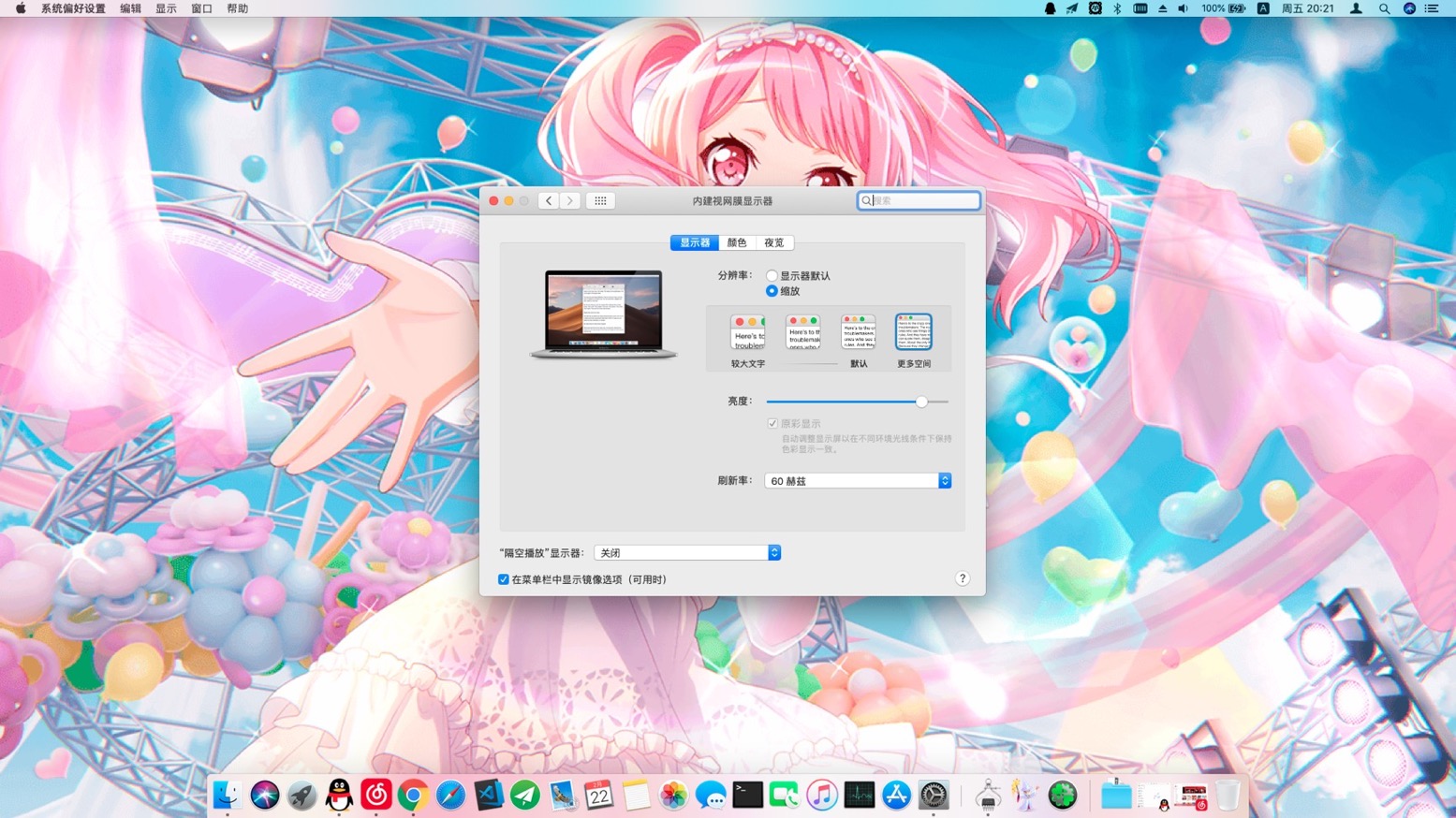Open Telegram paper plane in Dock
Image resolution: width=1456 pixels, height=818 pixels.
[525, 796]
